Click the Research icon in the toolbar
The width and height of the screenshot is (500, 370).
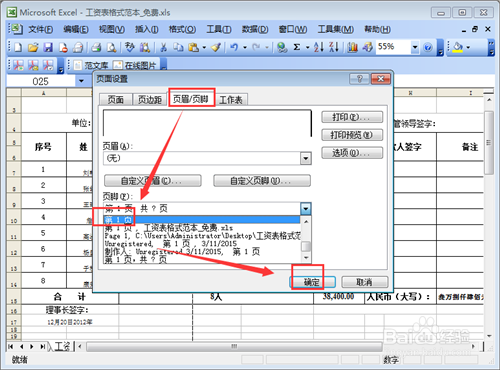[x=145, y=48]
